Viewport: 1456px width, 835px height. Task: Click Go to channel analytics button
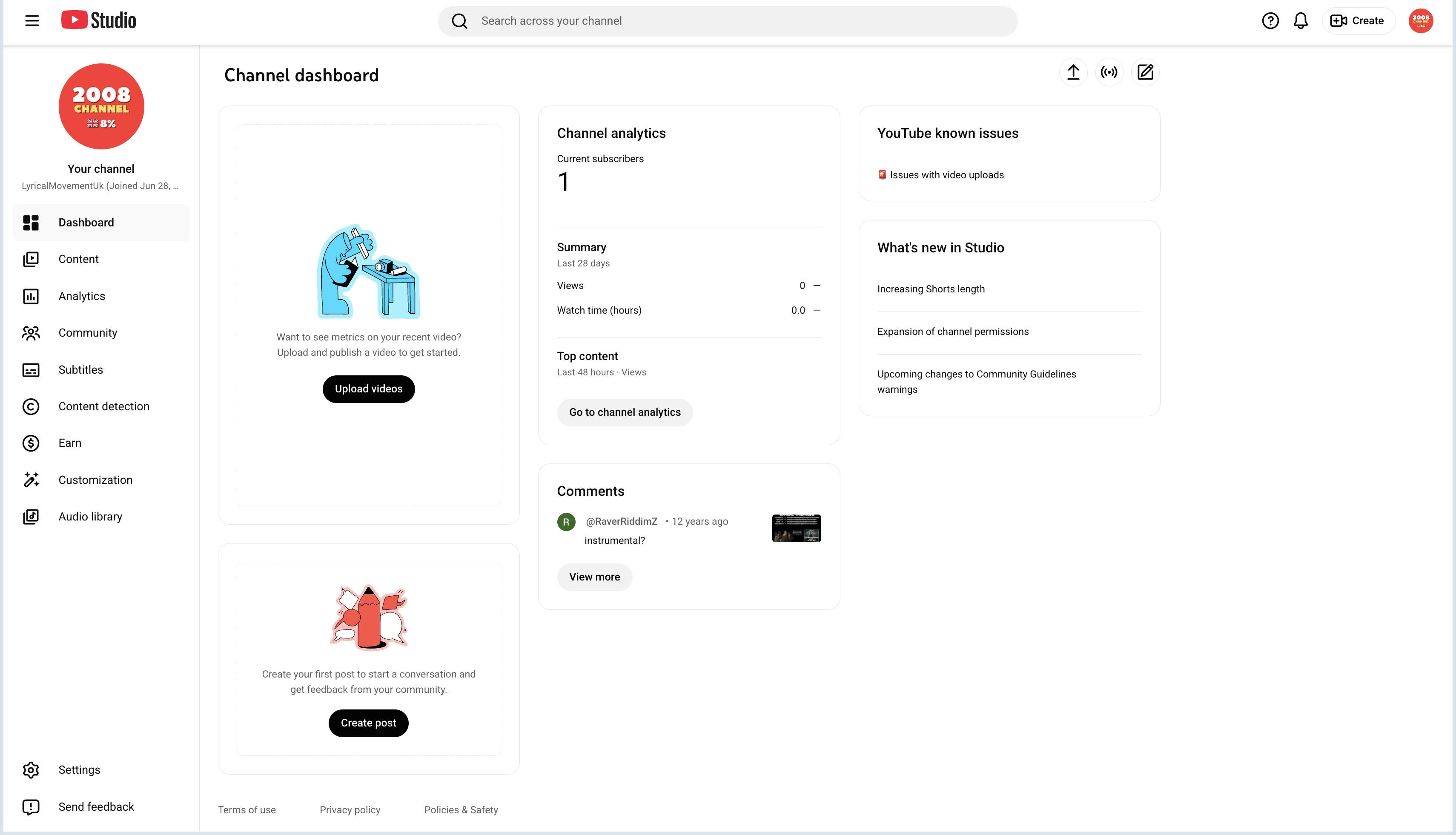point(625,412)
